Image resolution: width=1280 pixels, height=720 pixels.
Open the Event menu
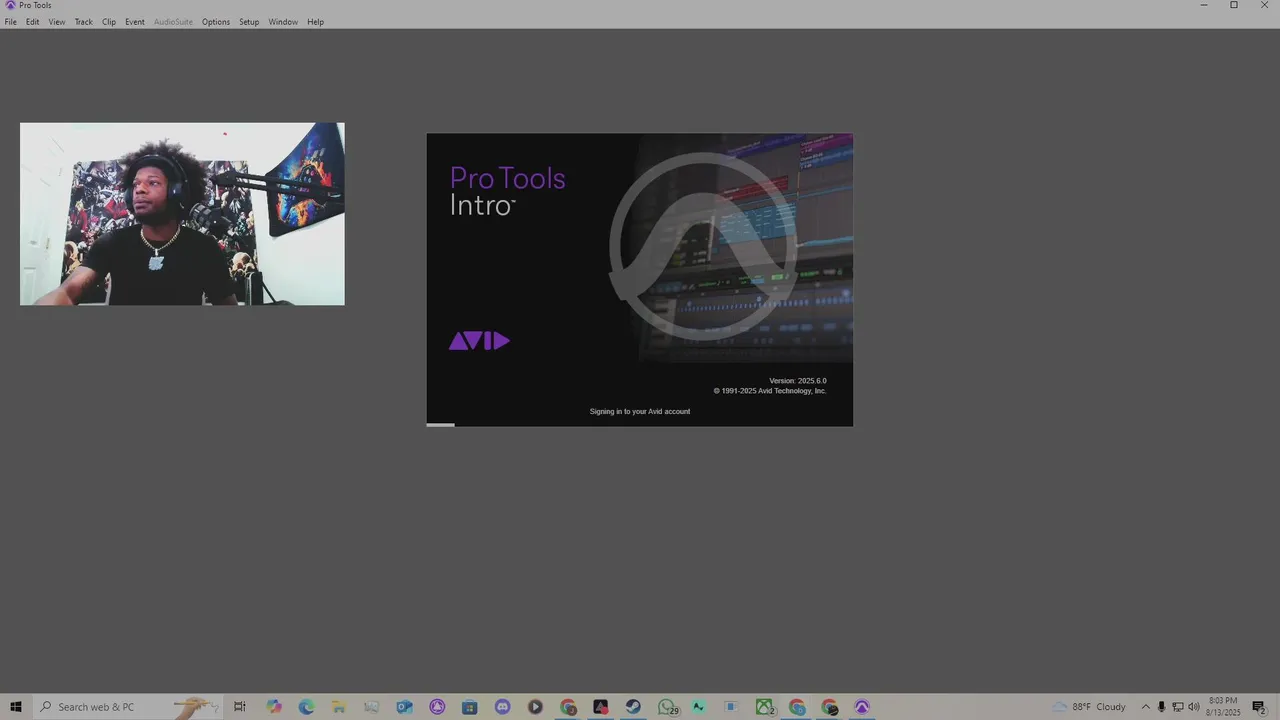point(135,22)
